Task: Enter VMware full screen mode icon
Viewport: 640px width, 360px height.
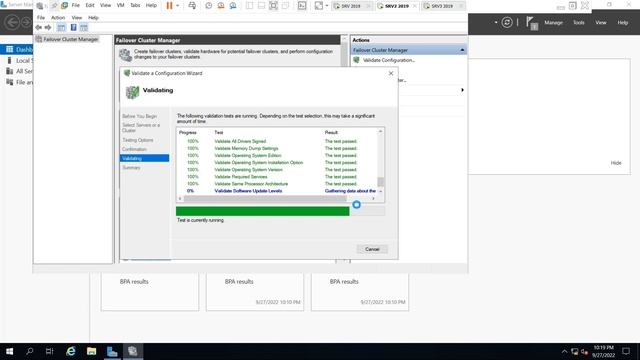Action: (x=273, y=6)
